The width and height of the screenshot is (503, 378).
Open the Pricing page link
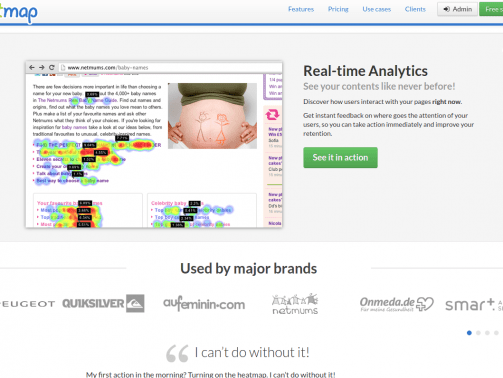point(338,9)
